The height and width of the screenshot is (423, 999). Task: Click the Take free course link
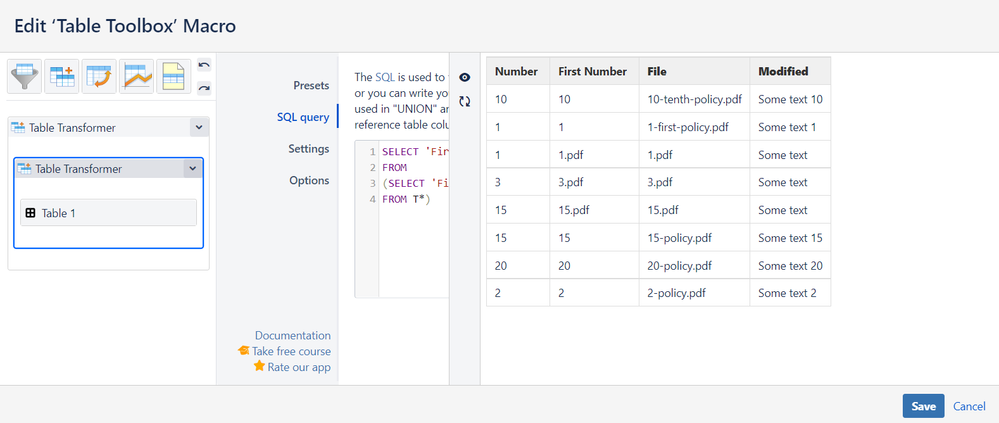tap(291, 351)
